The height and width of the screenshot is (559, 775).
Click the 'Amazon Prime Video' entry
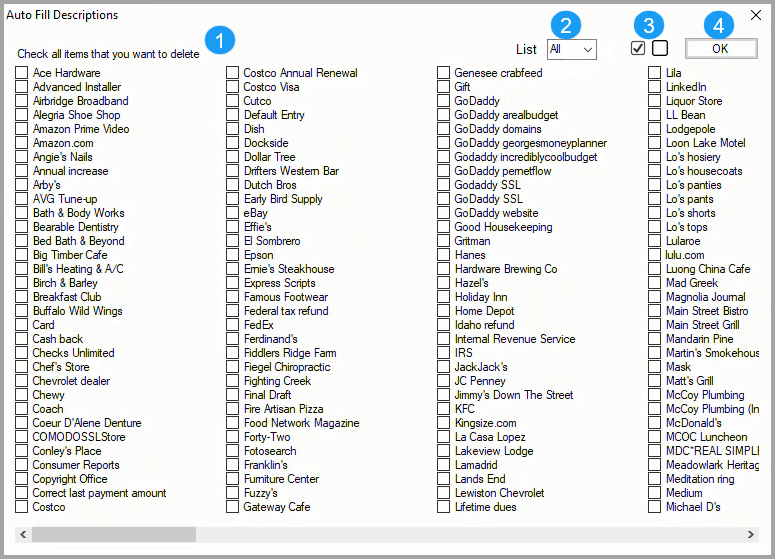tap(81, 129)
